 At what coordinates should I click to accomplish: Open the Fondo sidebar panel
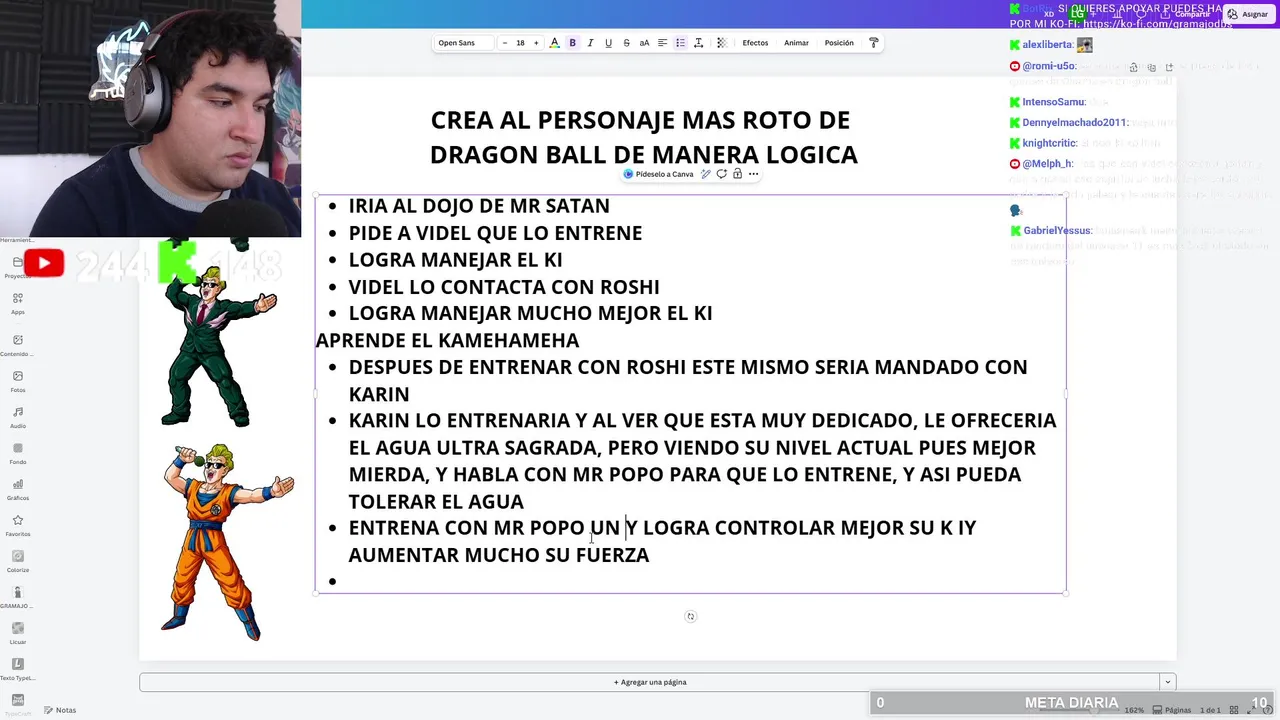tap(18, 454)
